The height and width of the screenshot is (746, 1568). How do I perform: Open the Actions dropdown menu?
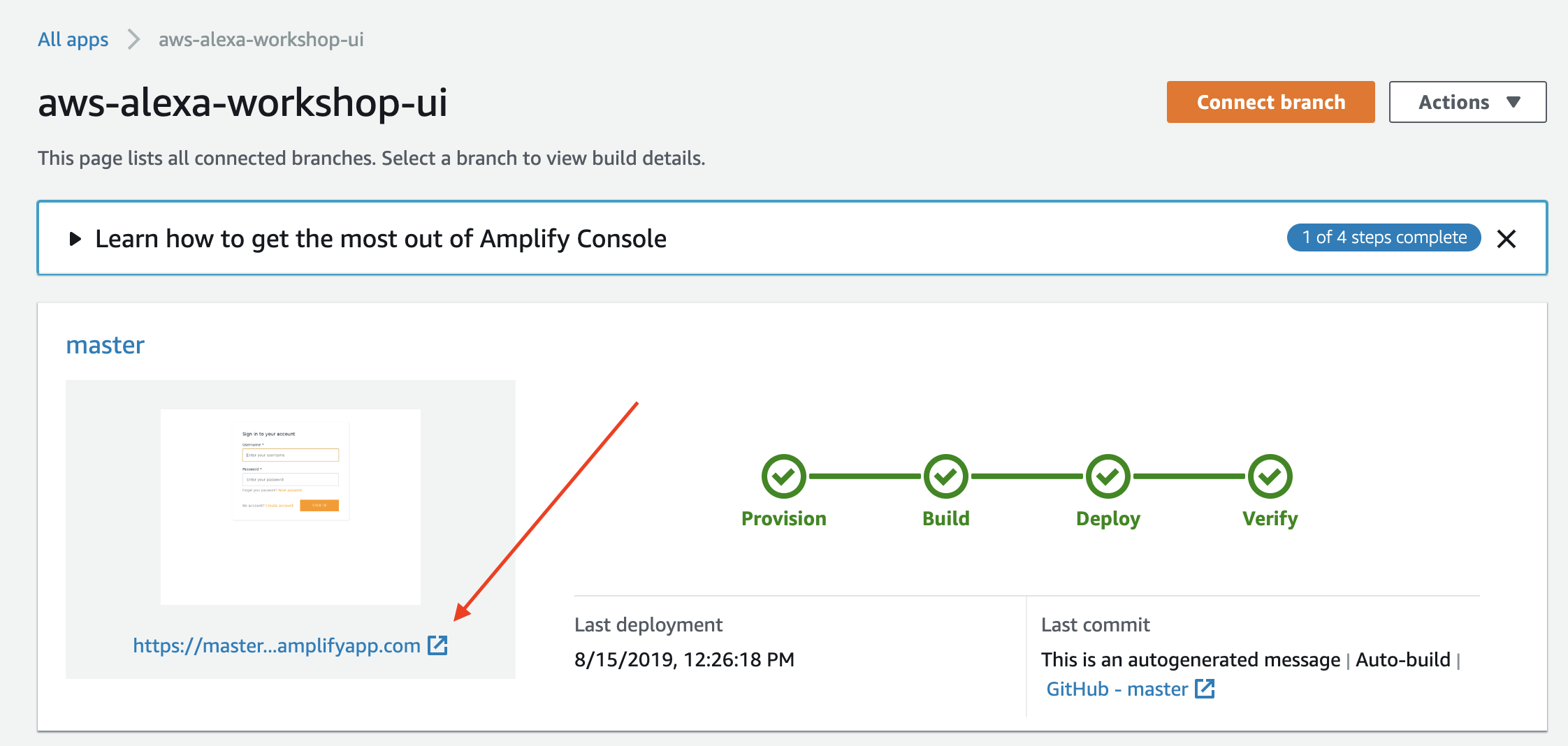[1467, 102]
